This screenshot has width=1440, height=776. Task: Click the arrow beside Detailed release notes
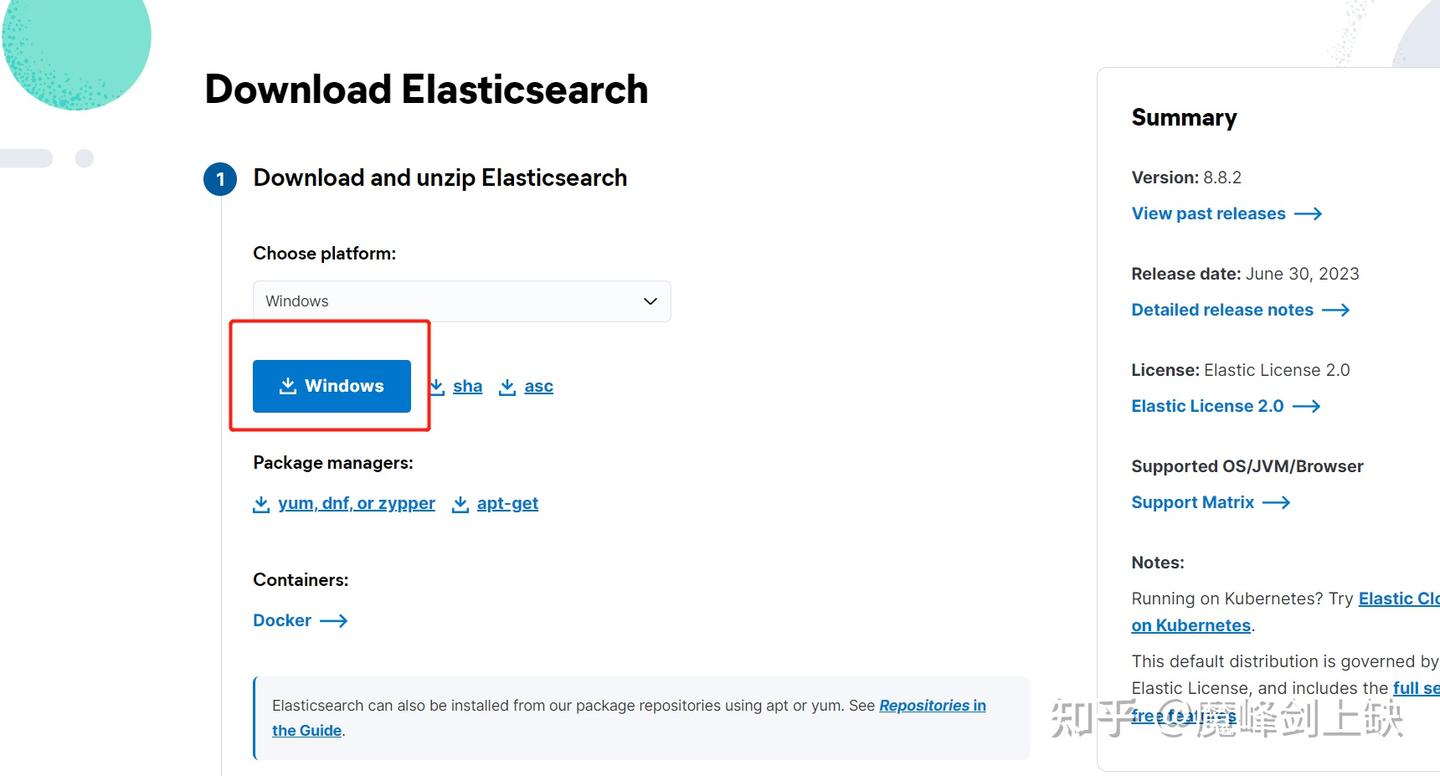pos(1336,310)
